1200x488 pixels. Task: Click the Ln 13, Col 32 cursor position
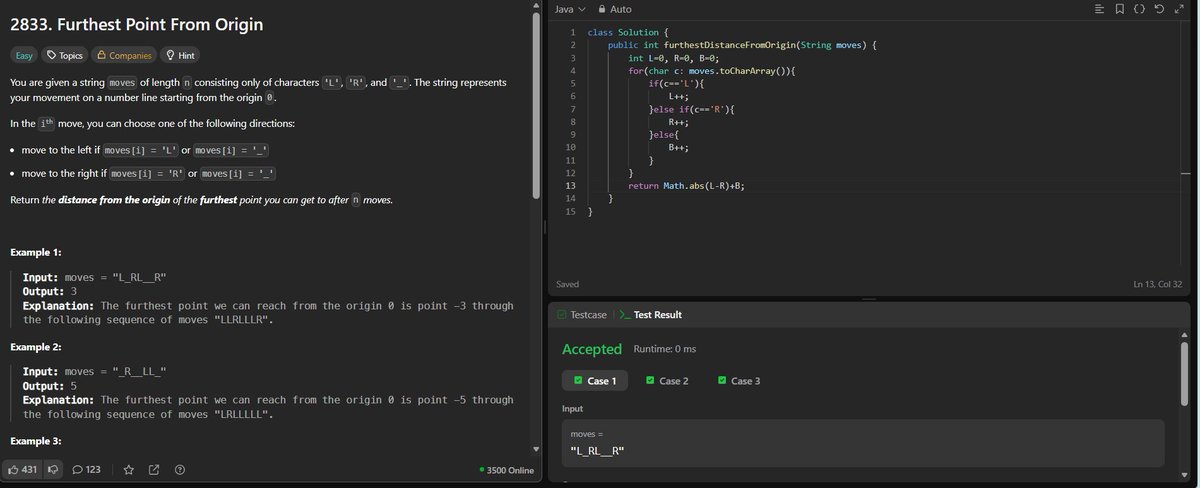pos(1160,285)
